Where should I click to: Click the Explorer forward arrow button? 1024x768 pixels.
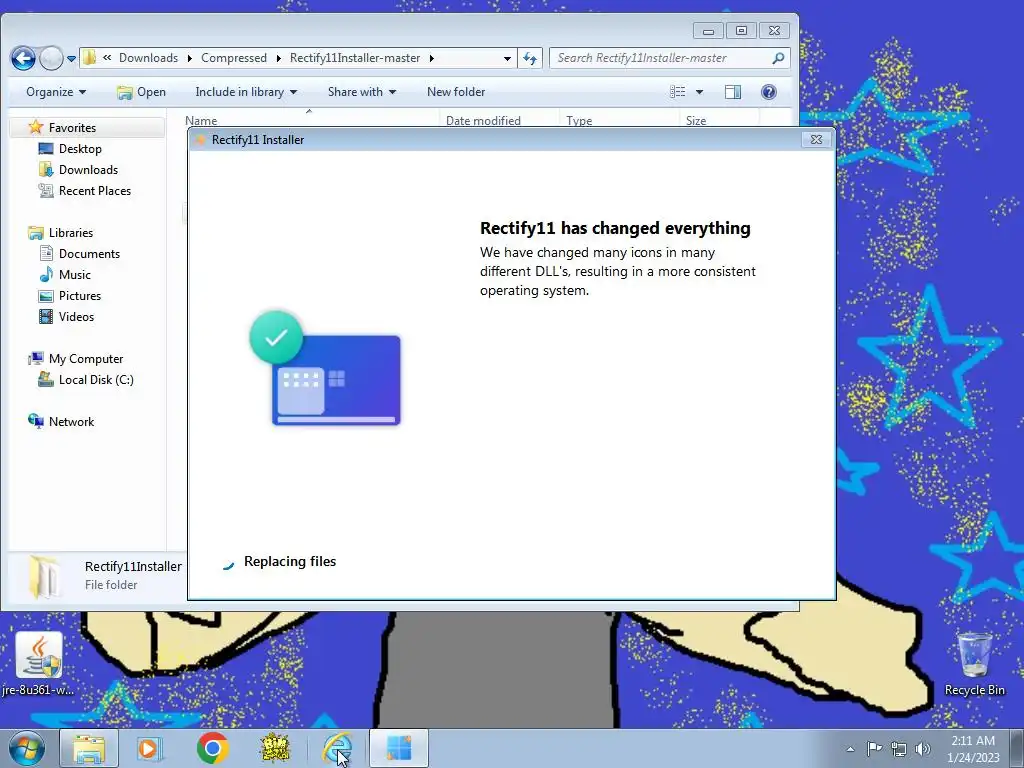pos(51,58)
